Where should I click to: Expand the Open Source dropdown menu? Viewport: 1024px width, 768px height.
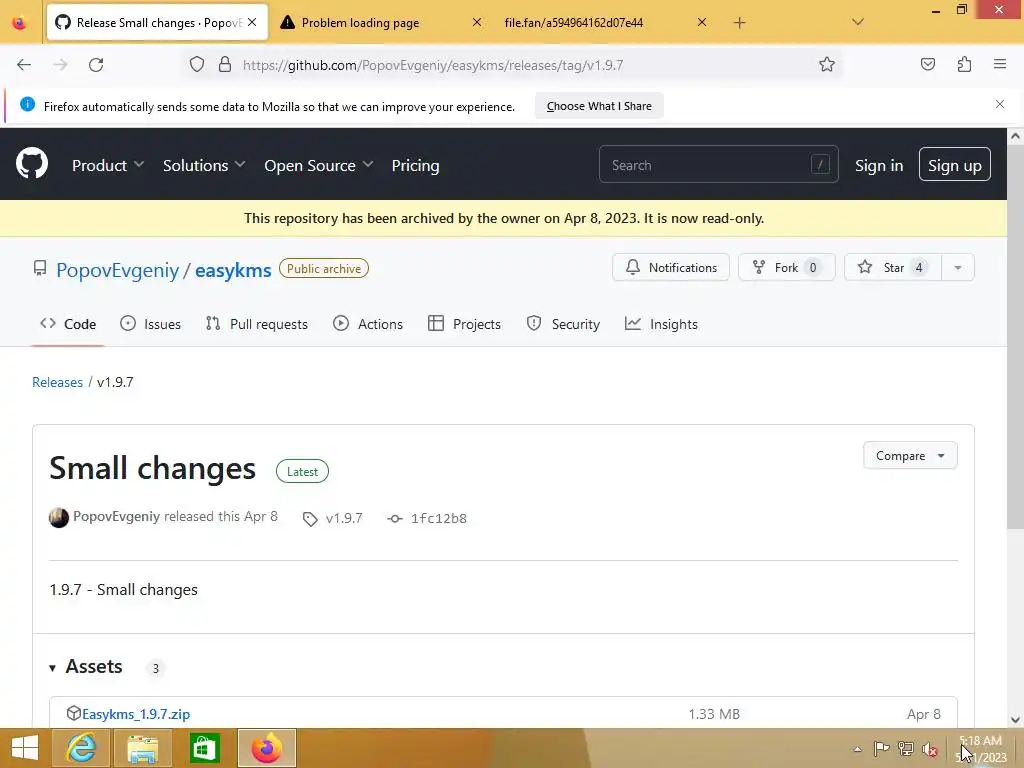[x=319, y=165]
